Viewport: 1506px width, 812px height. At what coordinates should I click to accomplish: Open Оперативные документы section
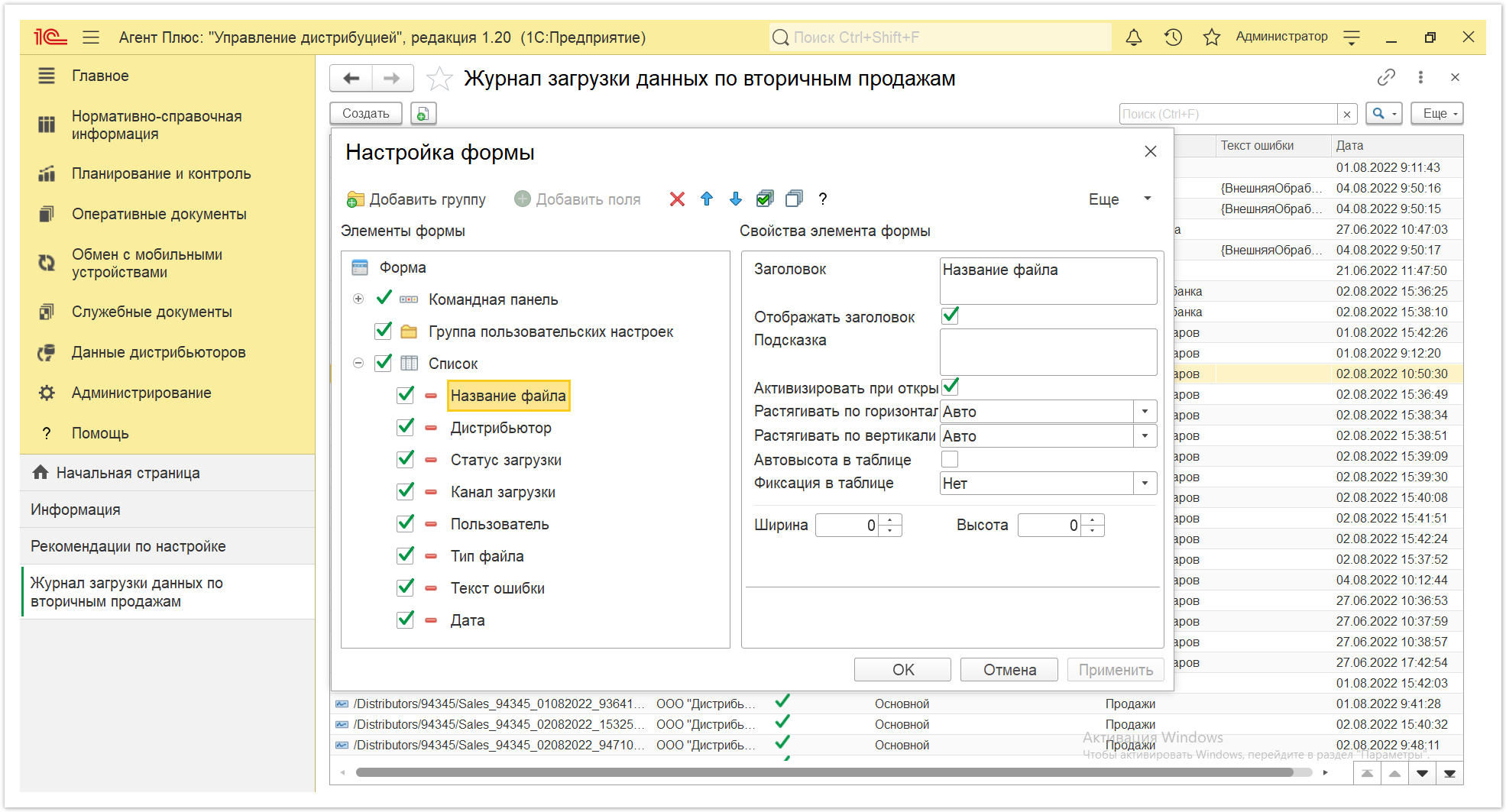159,214
